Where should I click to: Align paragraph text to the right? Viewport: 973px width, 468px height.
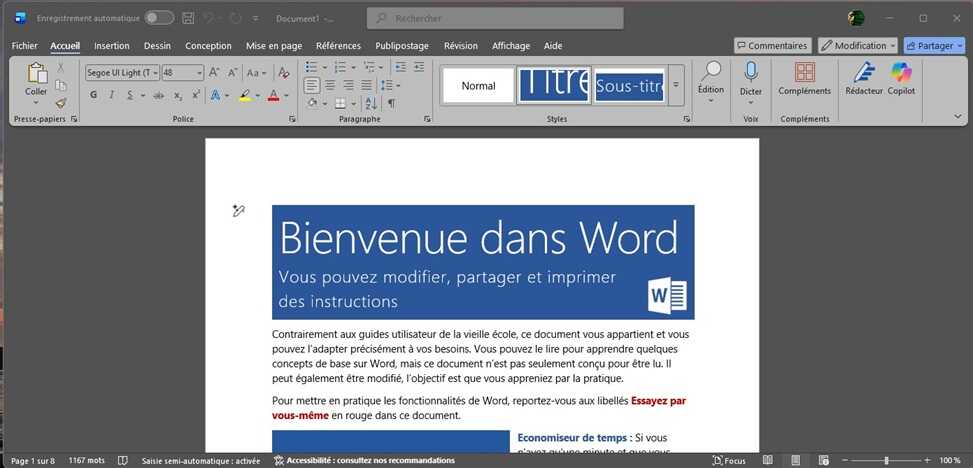[349, 85]
